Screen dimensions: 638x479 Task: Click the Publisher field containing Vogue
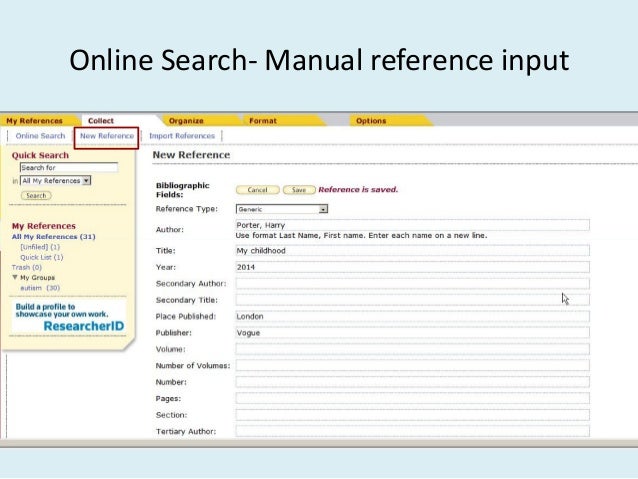[x=412, y=332]
